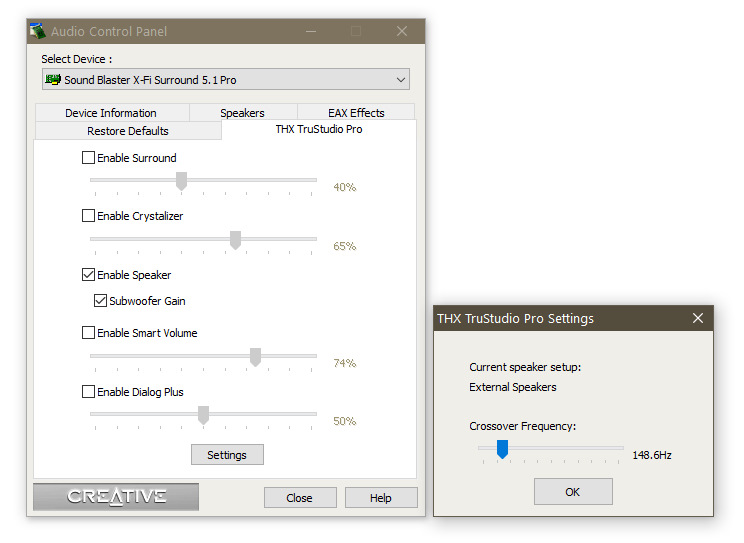Viewport: 744px width, 543px height.
Task: Select the Sound Blaster X-Fi Surround 5.1 Pro combo box
Action: (226, 79)
